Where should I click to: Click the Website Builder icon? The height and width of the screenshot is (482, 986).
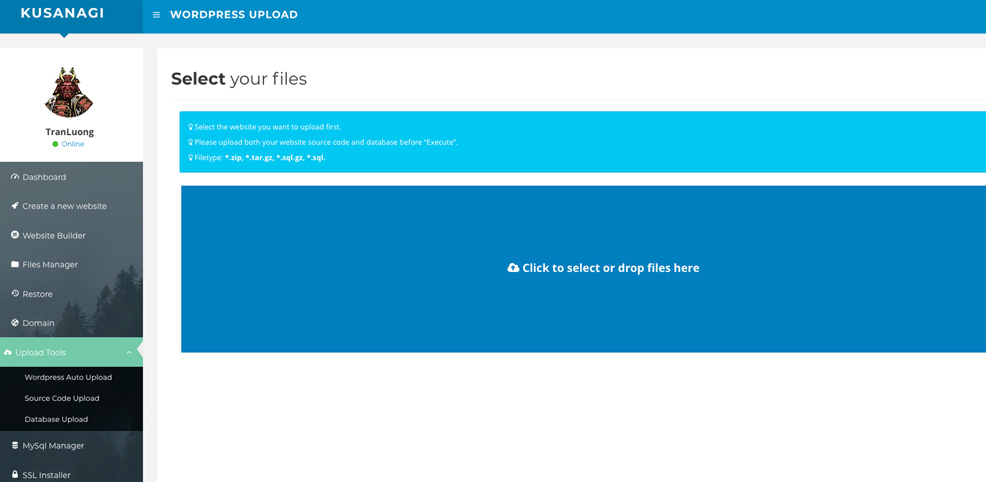click(x=15, y=235)
